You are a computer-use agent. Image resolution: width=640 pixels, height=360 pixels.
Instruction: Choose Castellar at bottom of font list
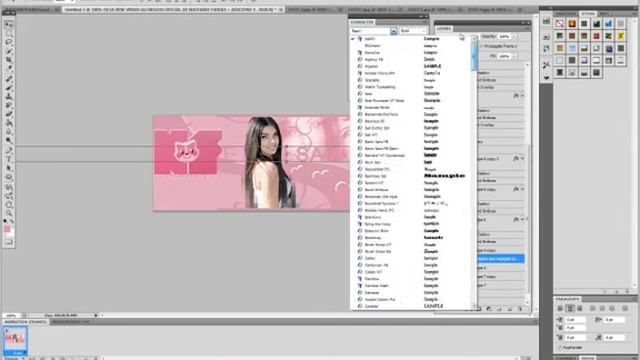(411, 306)
